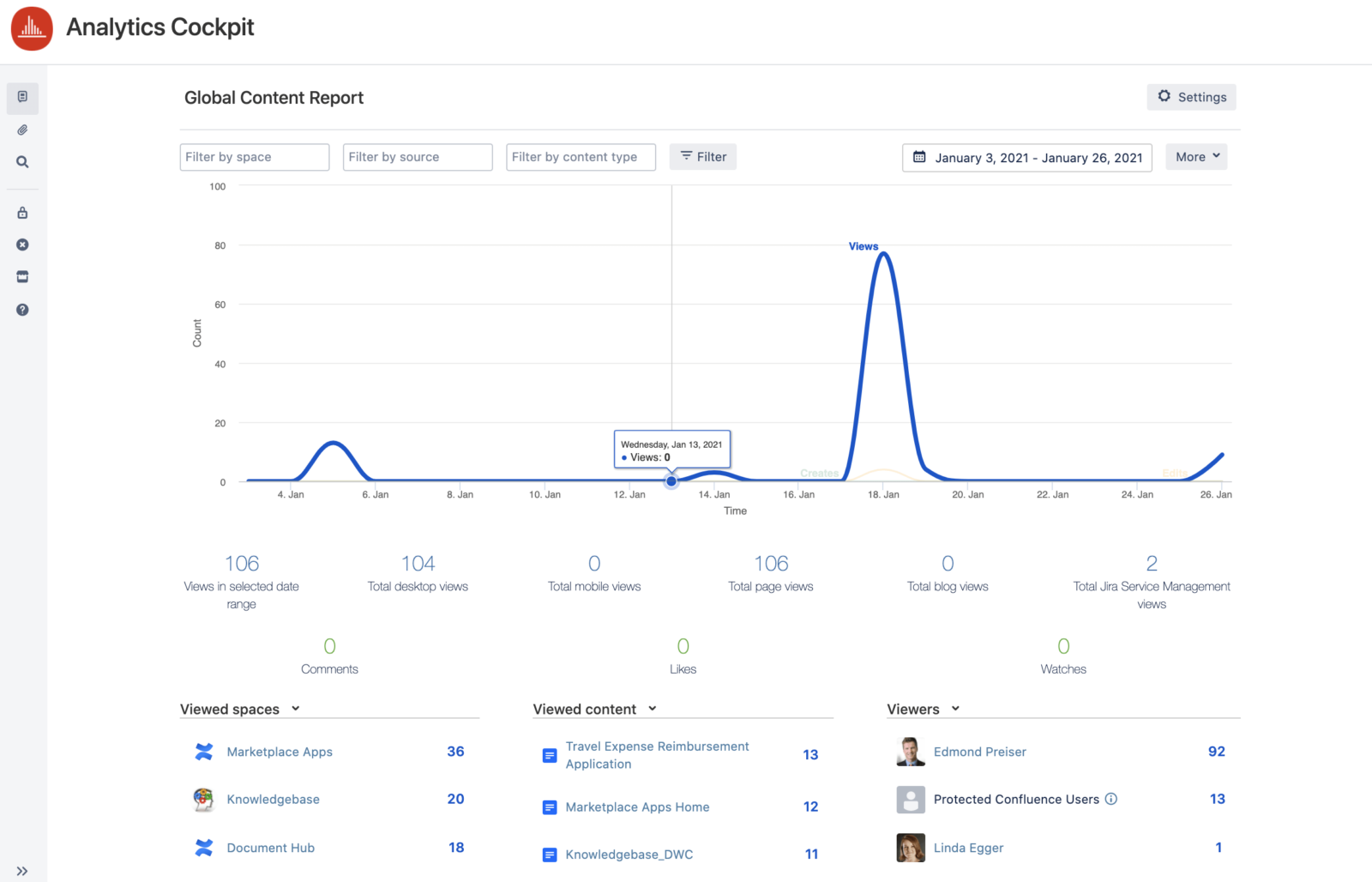The height and width of the screenshot is (882, 1372).
Task: Open the search tool in the sidebar
Action: [x=22, y=161]
